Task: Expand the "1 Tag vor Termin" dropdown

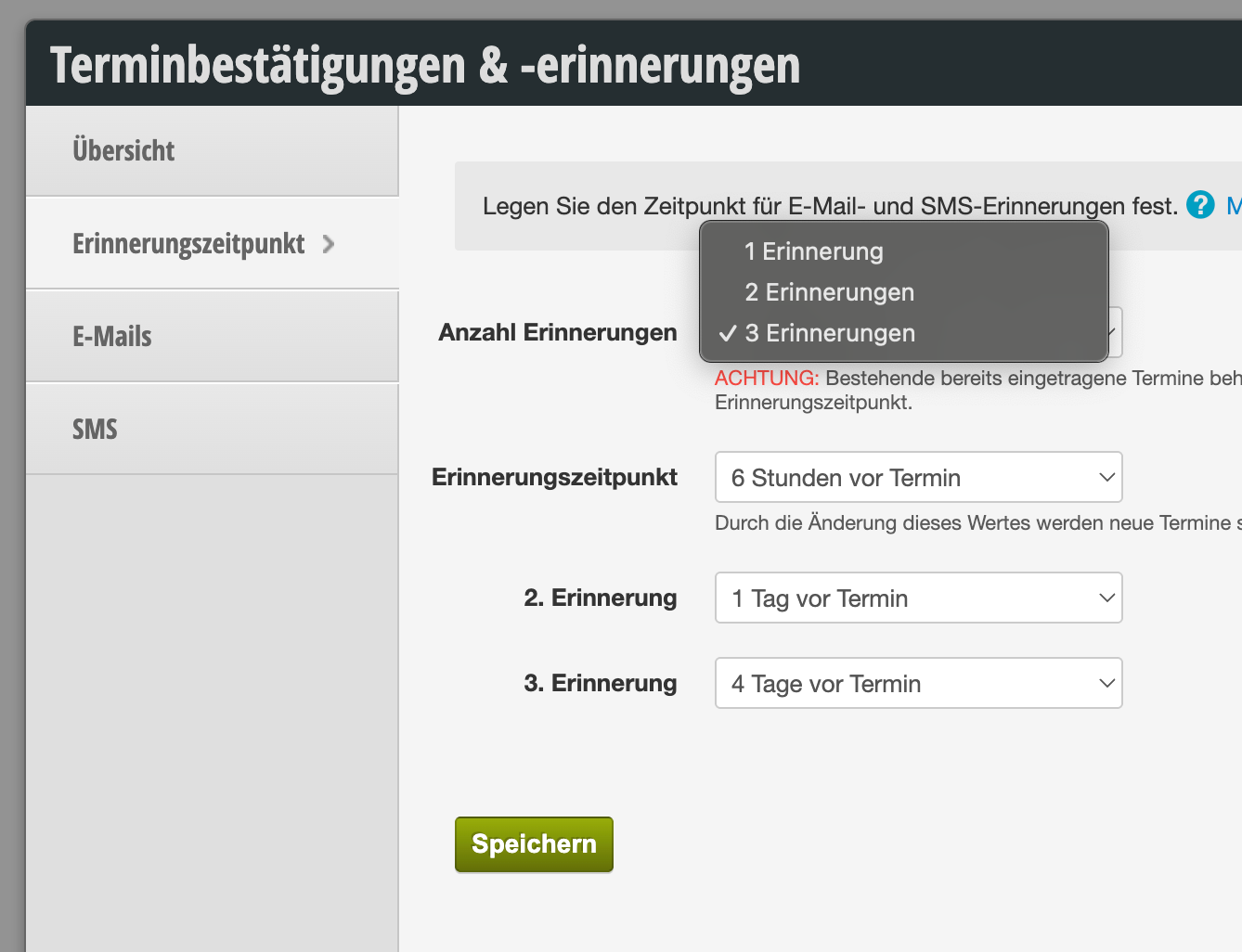Action: (918, 598)
